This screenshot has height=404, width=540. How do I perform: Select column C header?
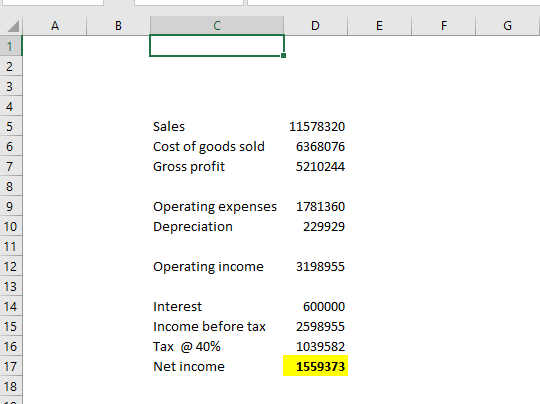click(217, 26)
